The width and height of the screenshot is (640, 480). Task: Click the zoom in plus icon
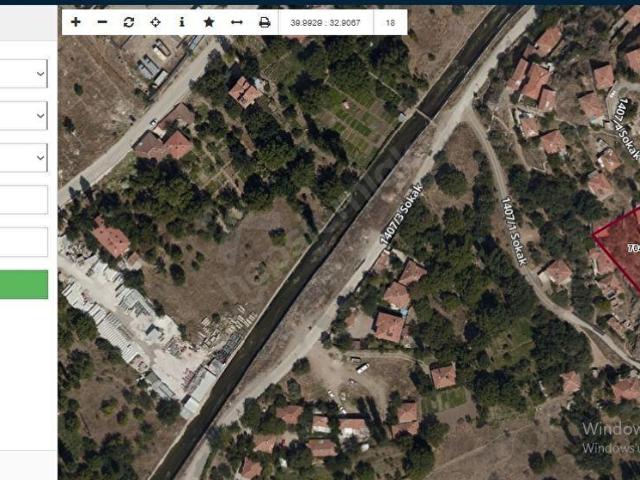(76, 22)
